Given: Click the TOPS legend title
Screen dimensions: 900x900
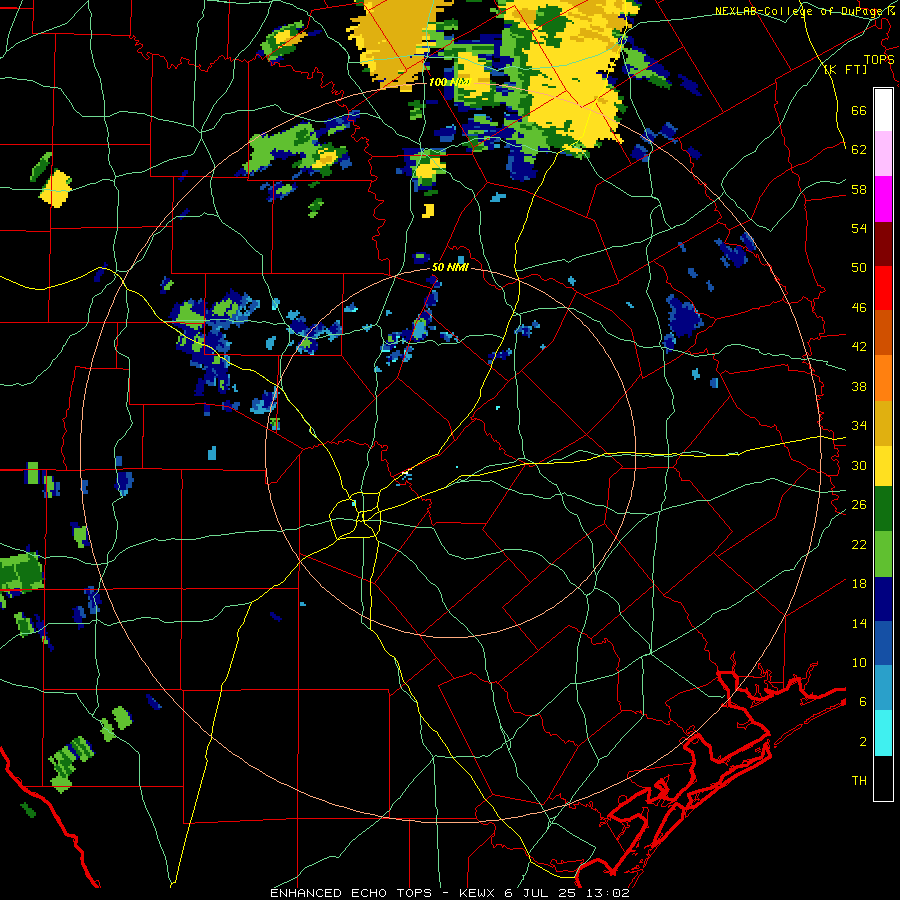Looking at the screenshot, I should pyautogui.click(x=879, y=59).
